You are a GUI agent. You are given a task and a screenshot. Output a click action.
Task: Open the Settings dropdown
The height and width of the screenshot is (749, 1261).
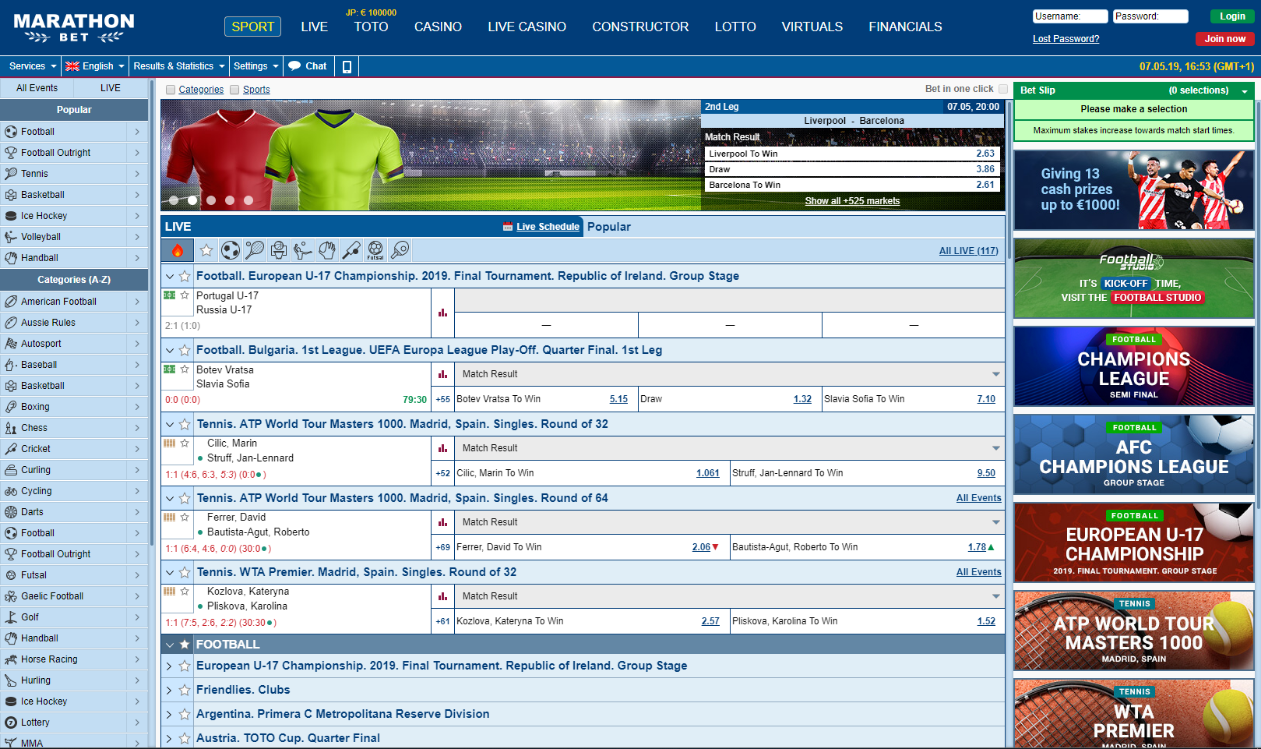pos(256,66)
